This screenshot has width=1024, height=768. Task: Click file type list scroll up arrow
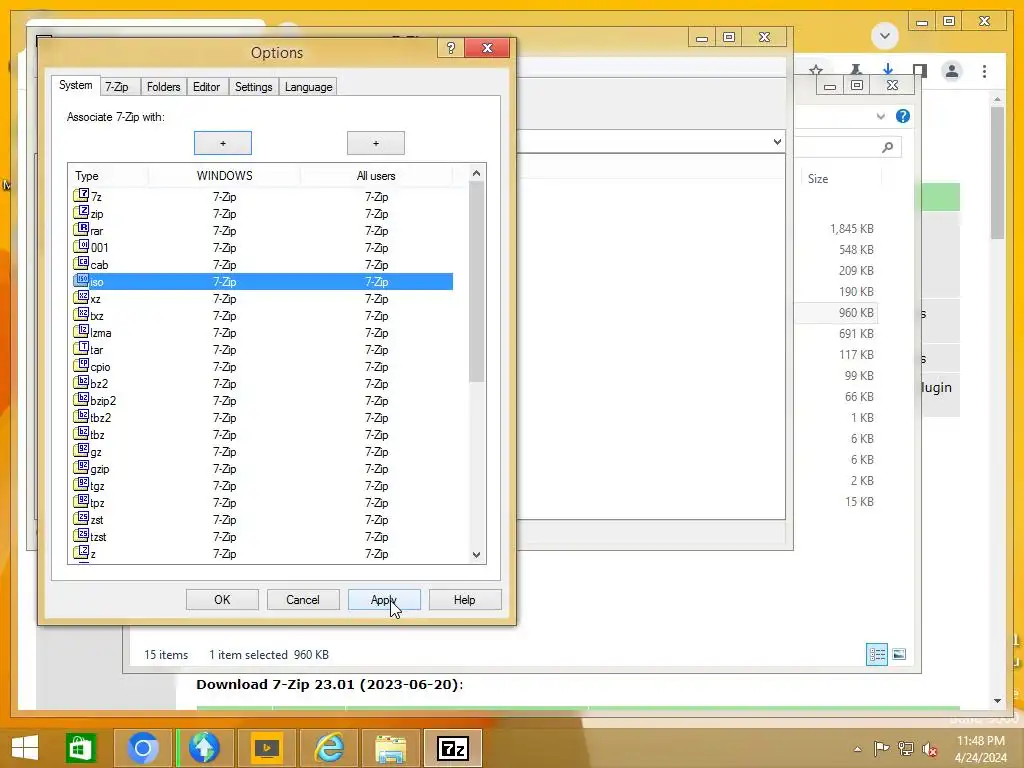(476, 173)
